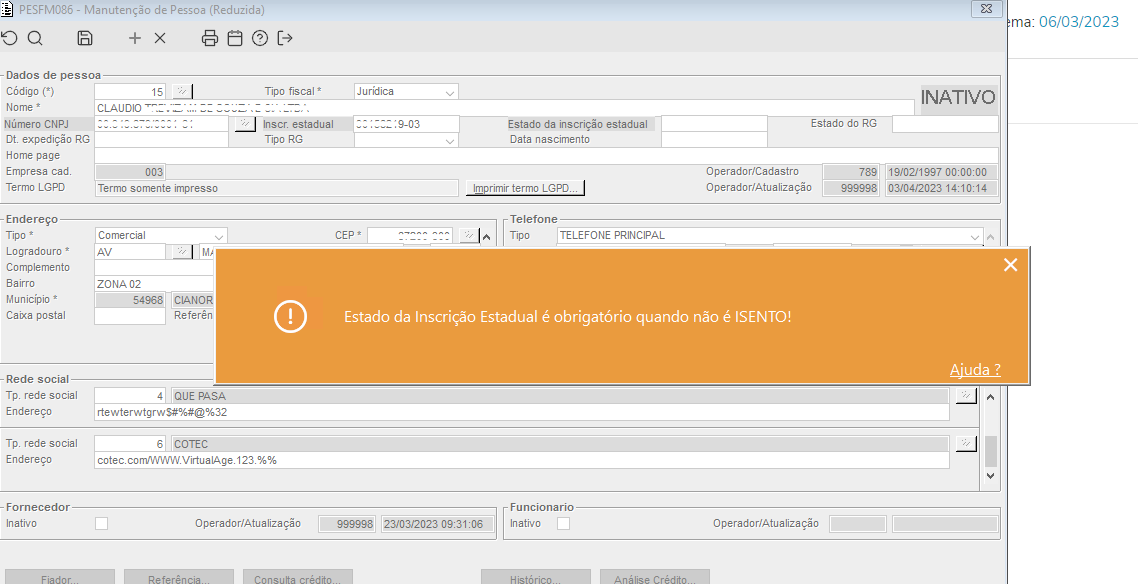Click Estado da inscrição estadual field
1138x584 pixels.
click(714, 124)
